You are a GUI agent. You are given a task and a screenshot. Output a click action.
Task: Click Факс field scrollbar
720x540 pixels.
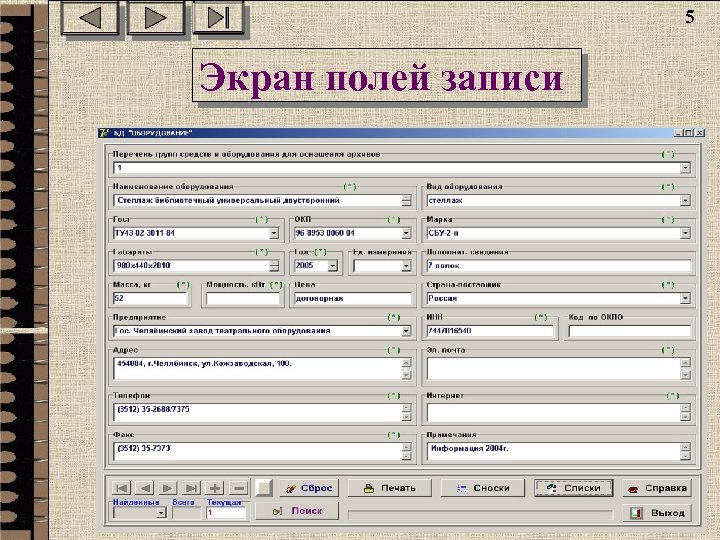tap(406, 451)
